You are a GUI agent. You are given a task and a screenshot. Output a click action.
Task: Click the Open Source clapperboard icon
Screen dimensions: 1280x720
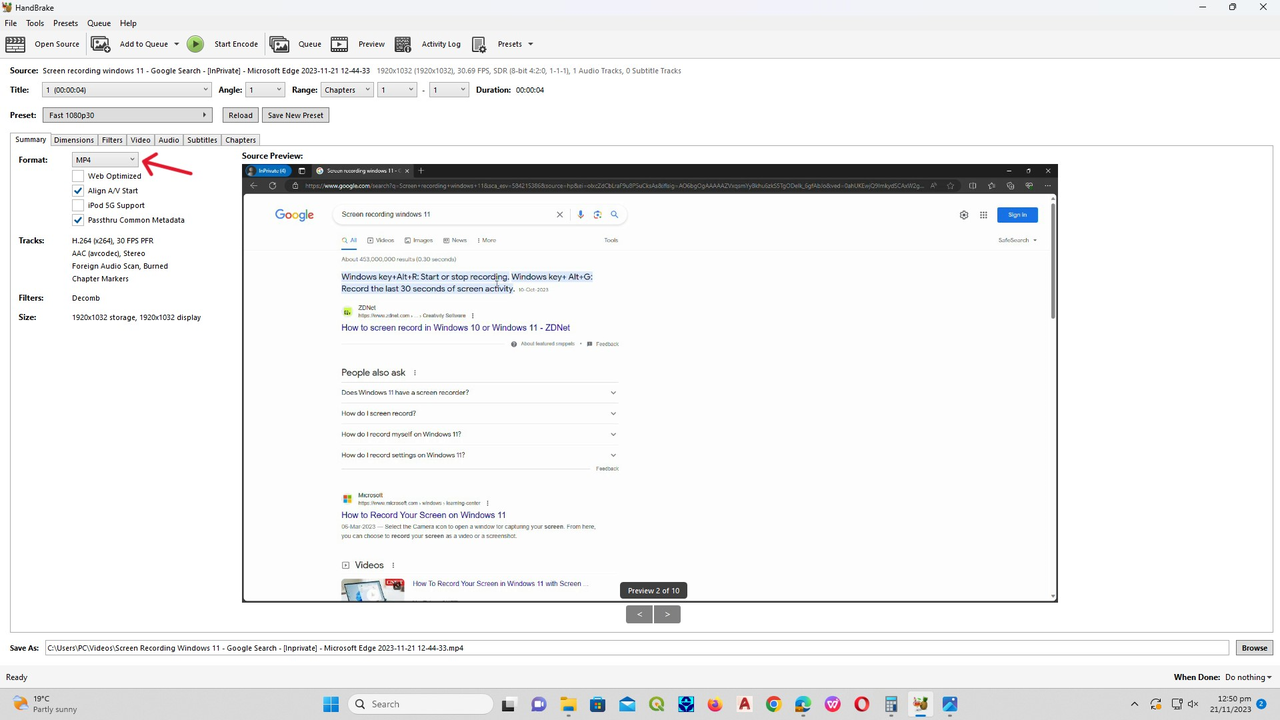(15, 44)
